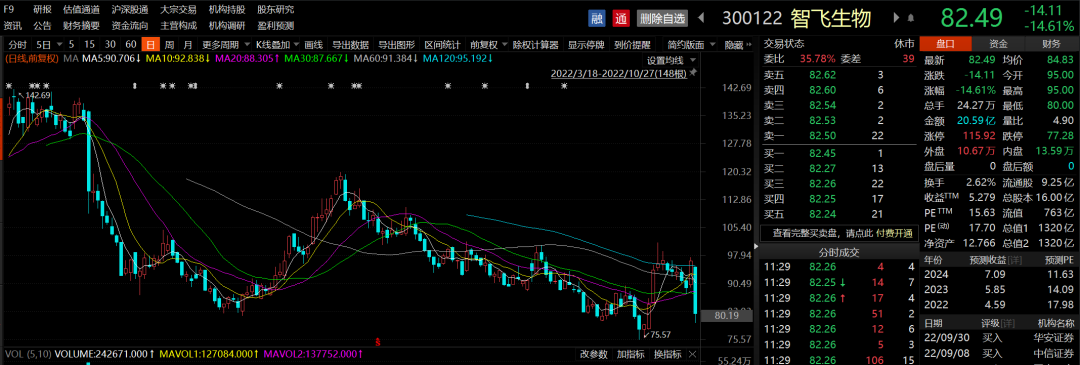Click the 删除自选 button
This screenshot has width=1080, height=365.
coord(663,18)
